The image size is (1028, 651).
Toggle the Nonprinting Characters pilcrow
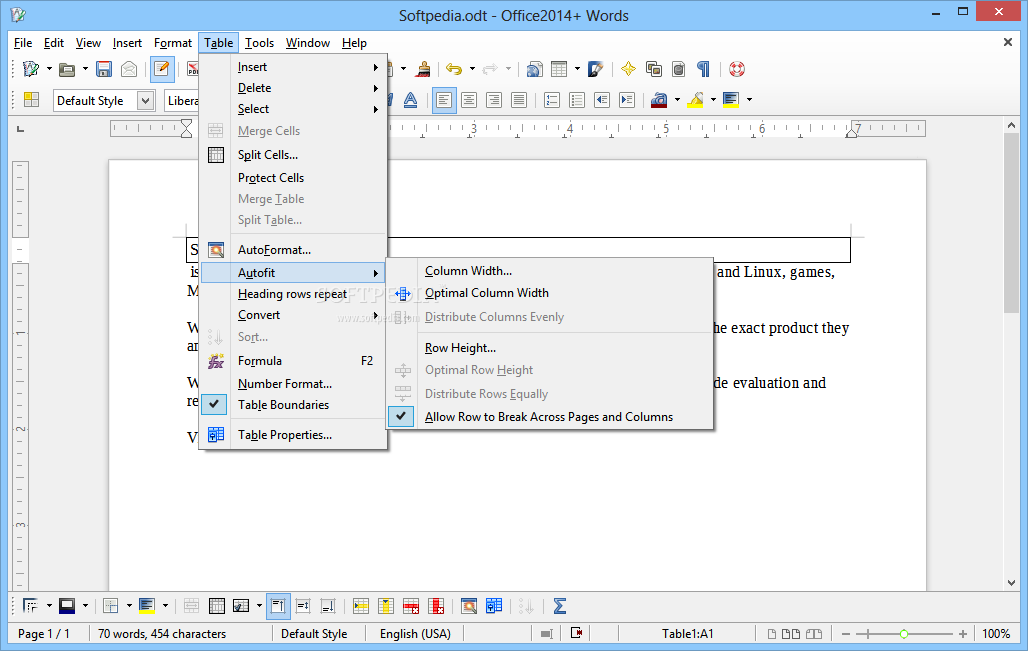703,69
